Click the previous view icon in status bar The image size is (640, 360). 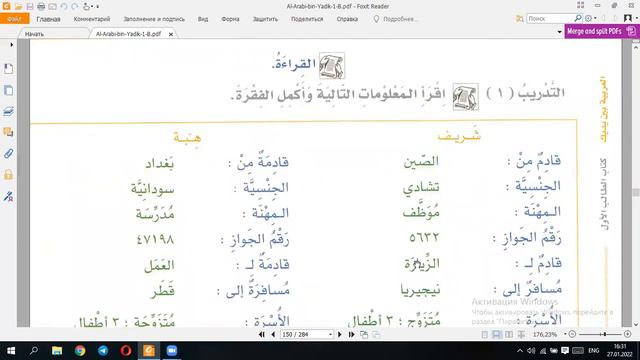point(364,335)
